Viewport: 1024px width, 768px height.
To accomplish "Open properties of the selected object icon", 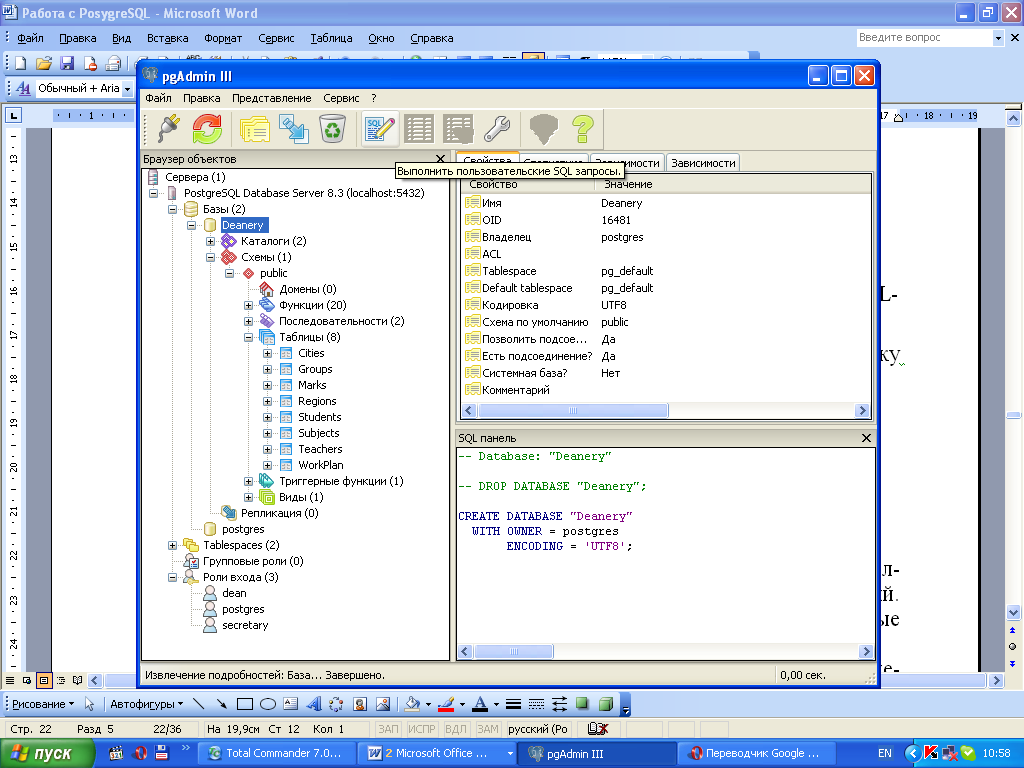I will tap(255, 128).
